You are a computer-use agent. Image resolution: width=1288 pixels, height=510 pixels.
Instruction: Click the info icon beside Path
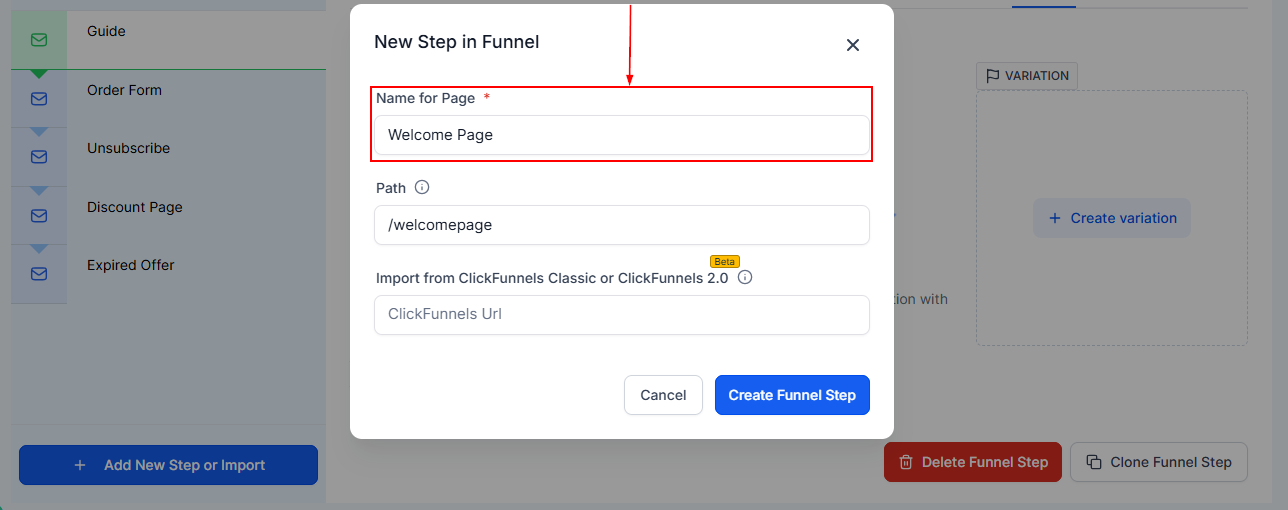(422, 187)
